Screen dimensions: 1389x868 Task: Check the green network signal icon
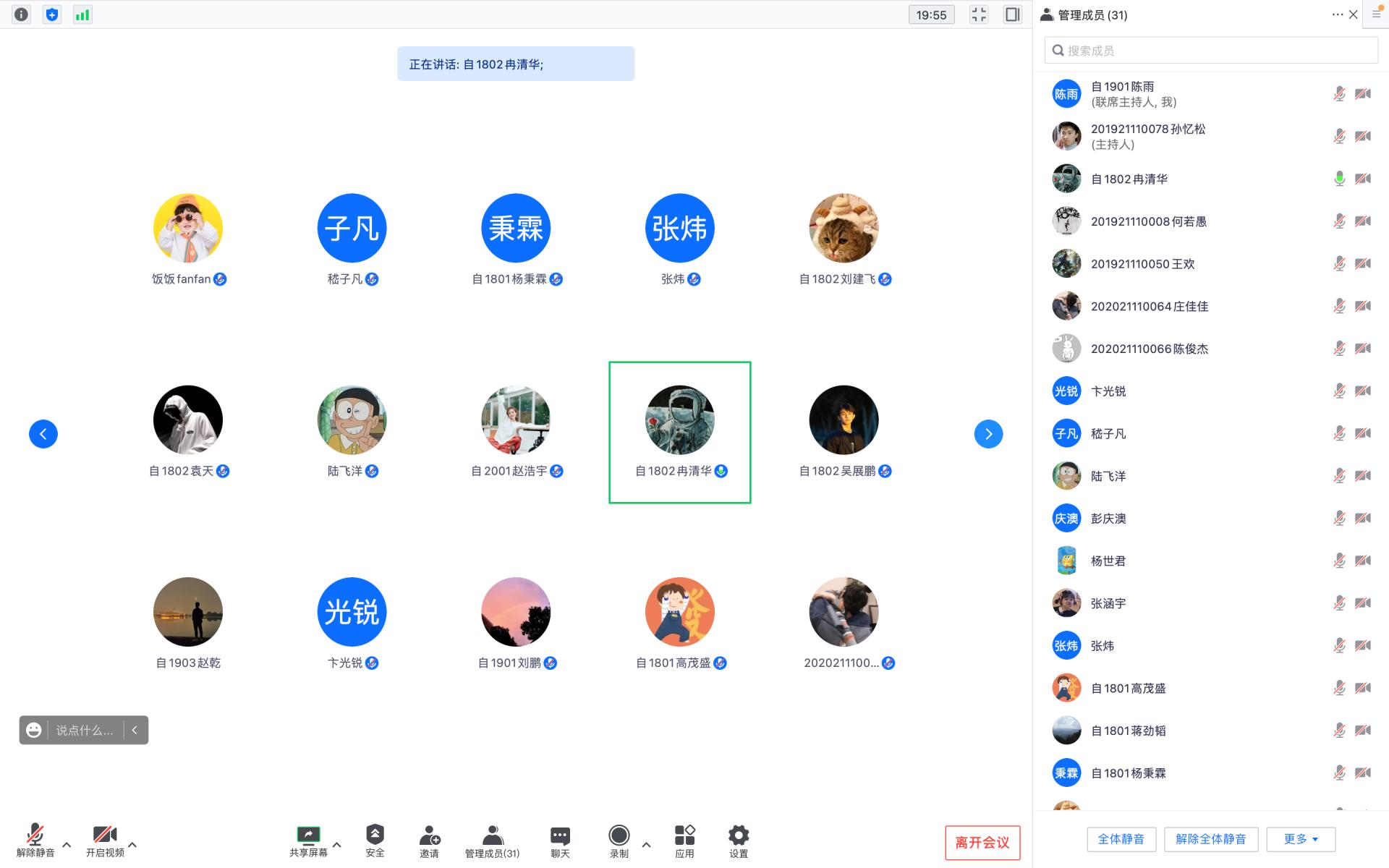click(82, 14)
